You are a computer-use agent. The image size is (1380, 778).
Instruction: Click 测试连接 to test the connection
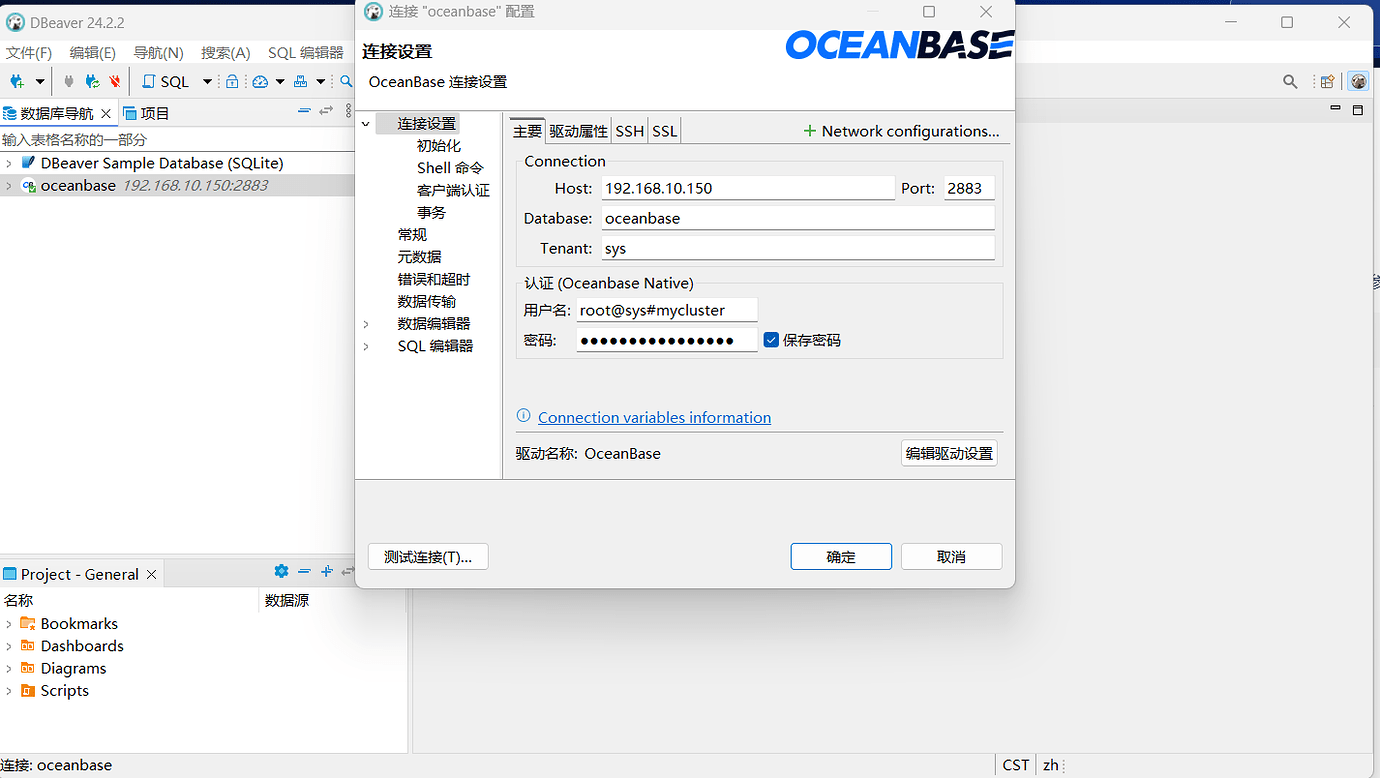[428, 556]
